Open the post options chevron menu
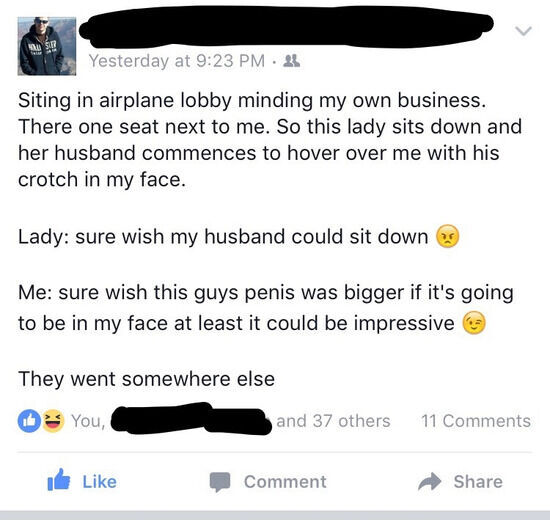 coord(523,31)
